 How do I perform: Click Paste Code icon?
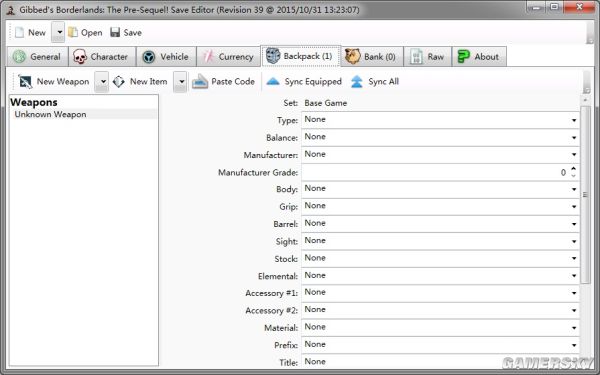[200, 82]
